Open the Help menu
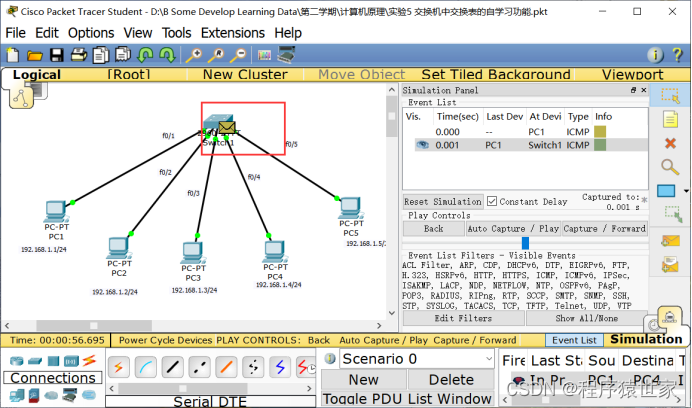 (x=288, y=33)
